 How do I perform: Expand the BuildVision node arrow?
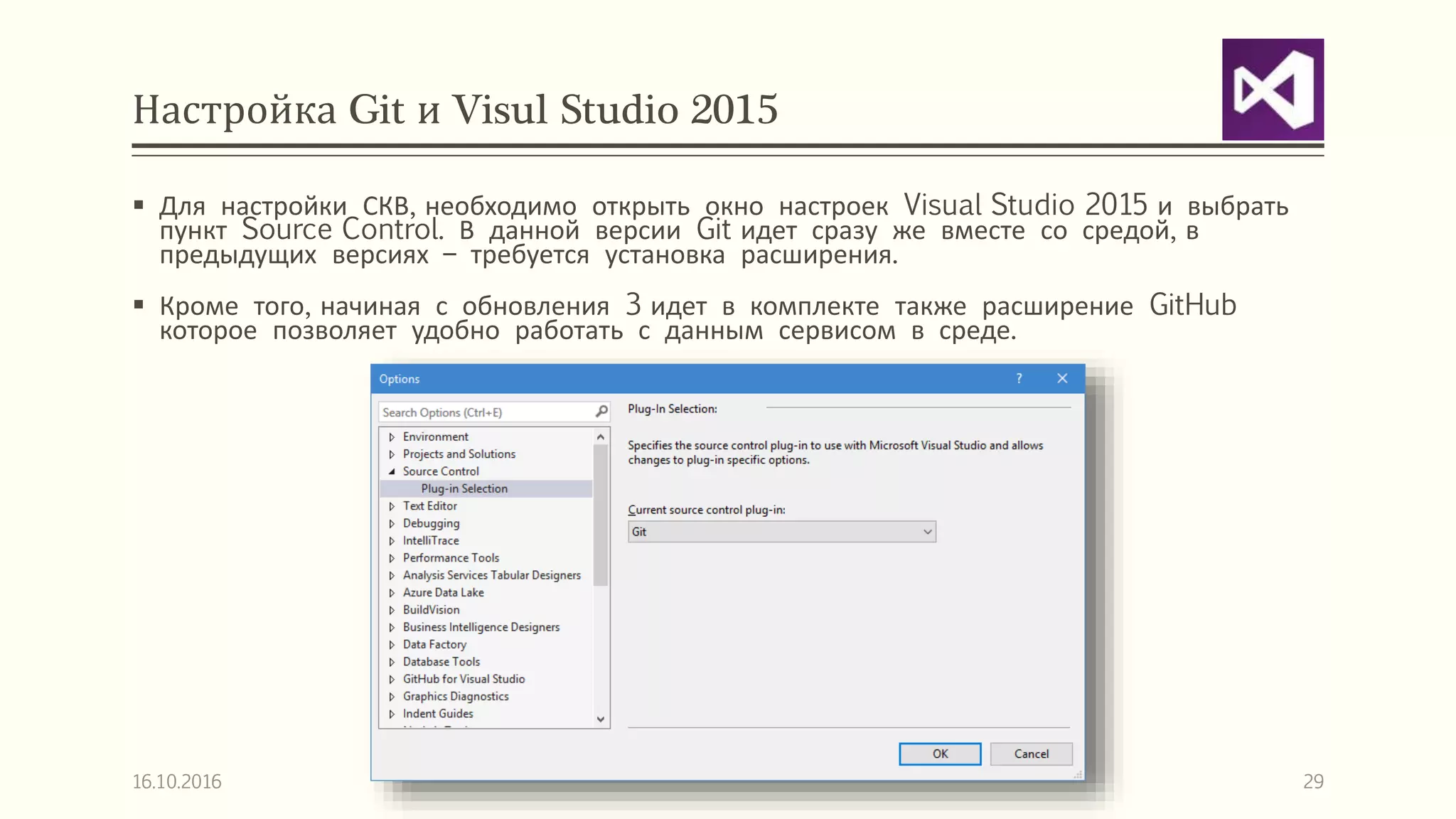pyautogui.click(x=392, y=610)
